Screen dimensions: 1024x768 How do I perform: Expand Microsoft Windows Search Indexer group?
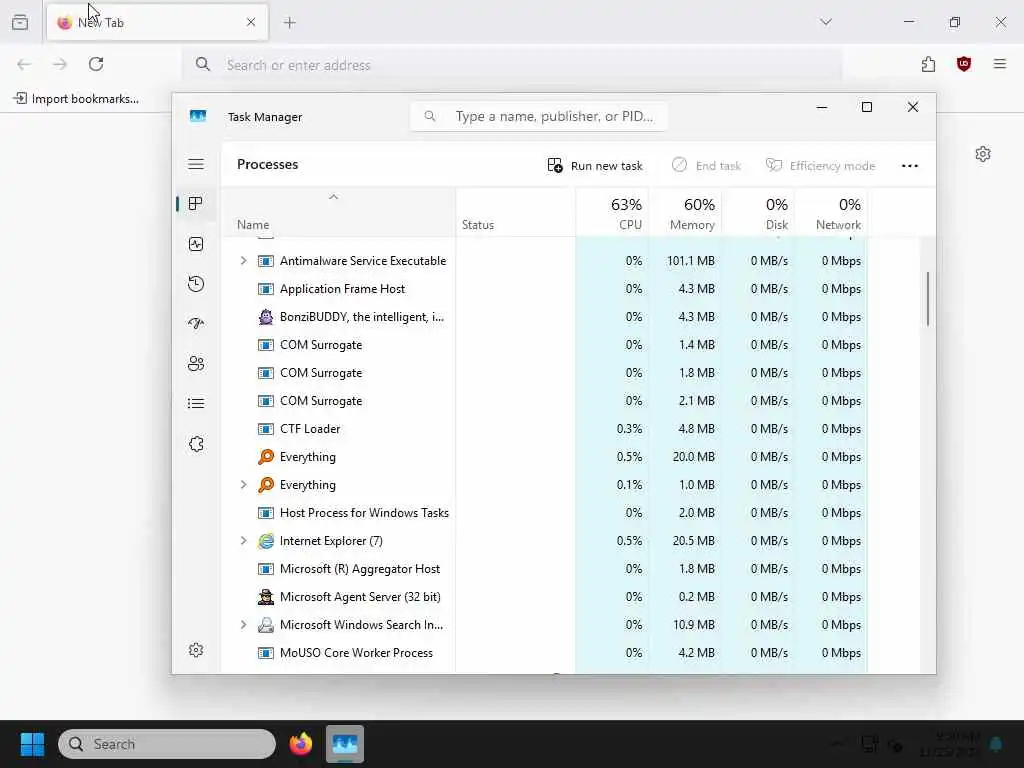tap(244, 625)
